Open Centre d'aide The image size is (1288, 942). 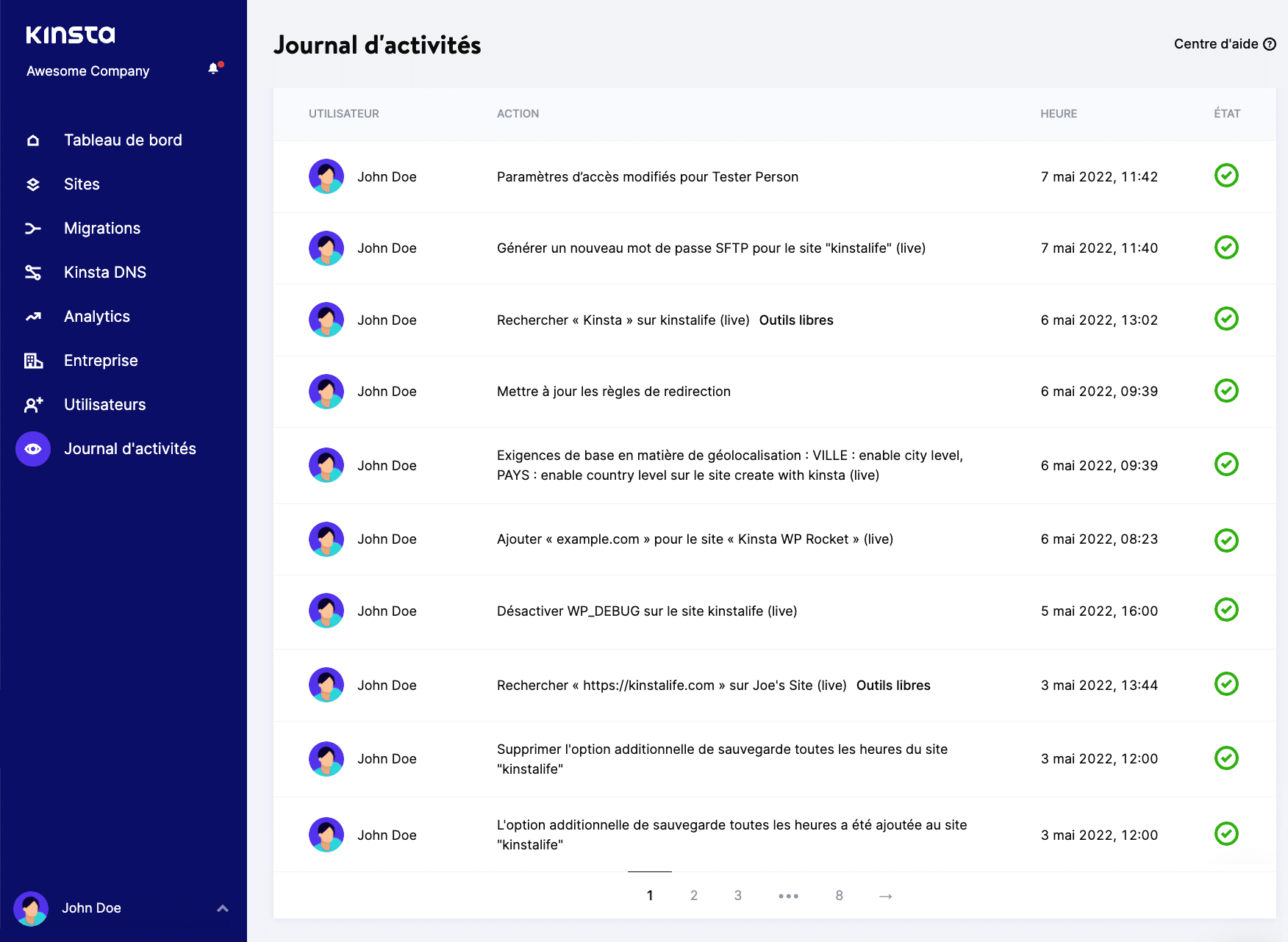tap(1214, 44)
